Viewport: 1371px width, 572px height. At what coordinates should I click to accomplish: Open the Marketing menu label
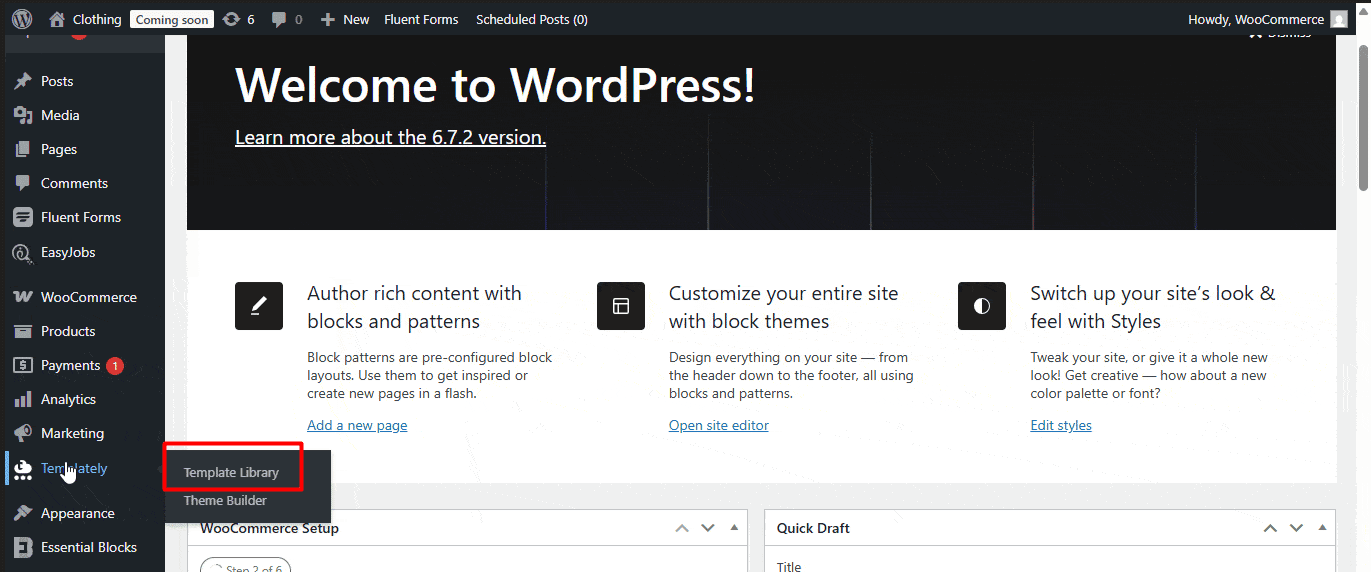[72, 433]
